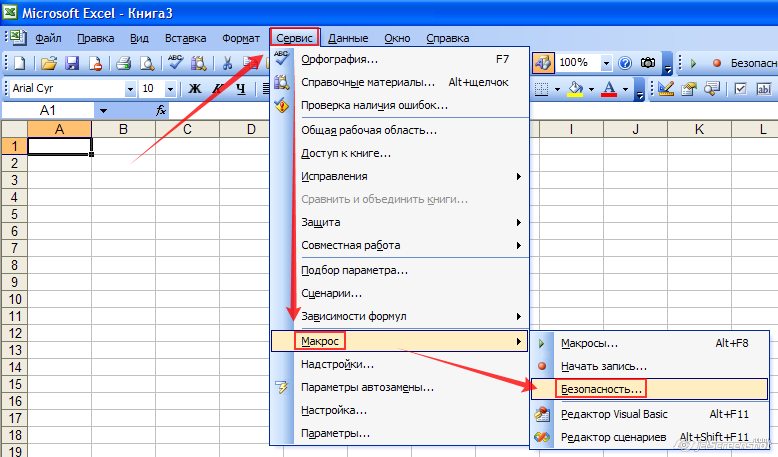Viewport: 778px width, 457px height.
Task: Open font name Arial Cyr dropdown
Action: 130,89
